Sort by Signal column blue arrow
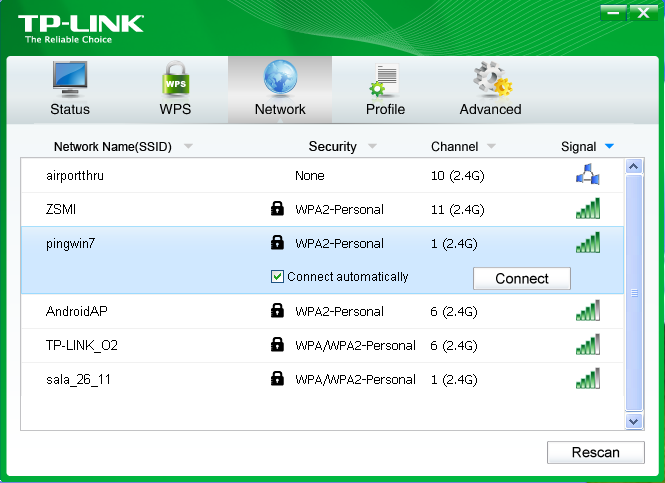The height and width of the screenshot is (483, 665). pos(609,146)
